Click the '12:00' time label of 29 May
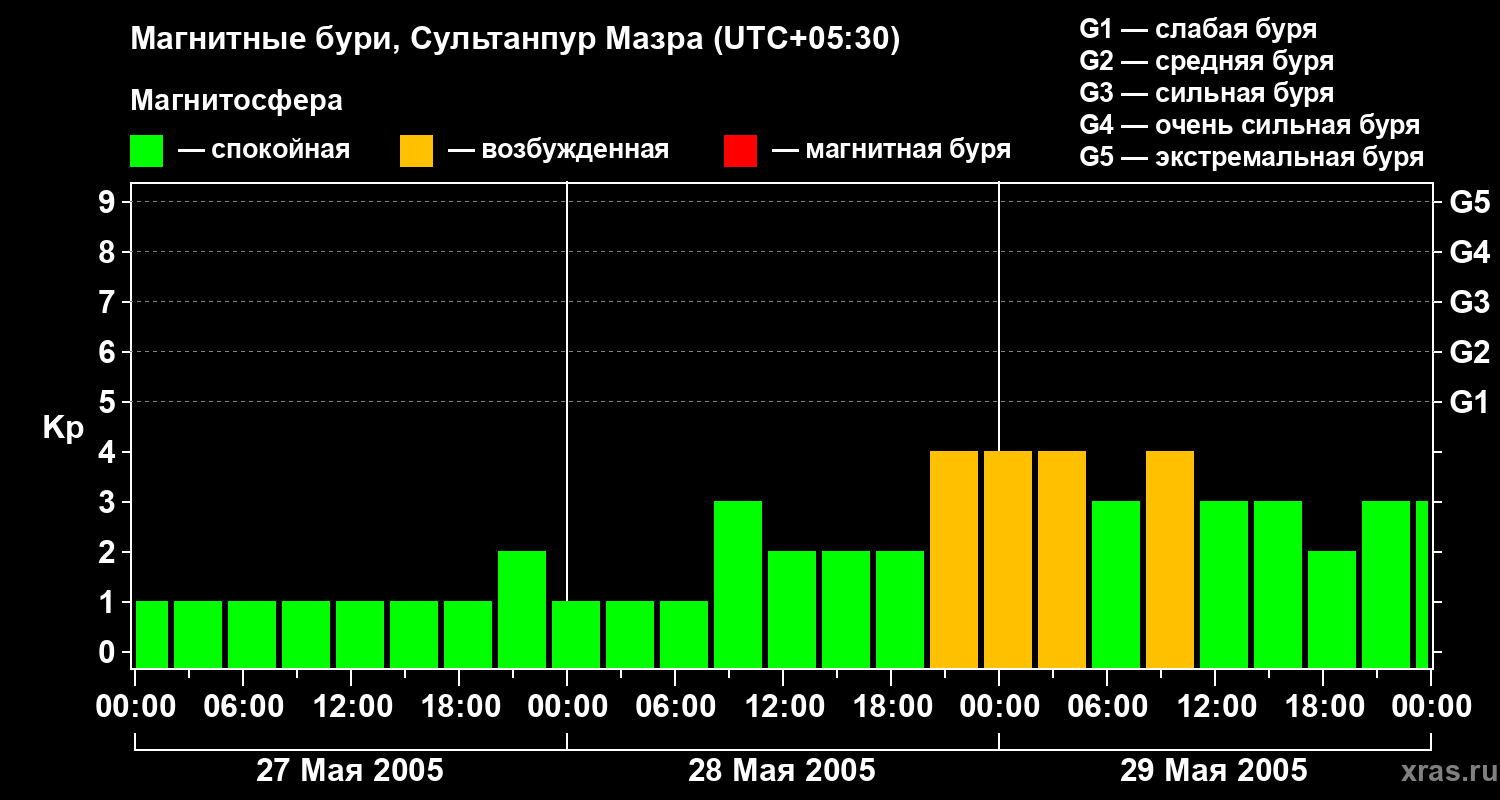 pos(1215,707)
